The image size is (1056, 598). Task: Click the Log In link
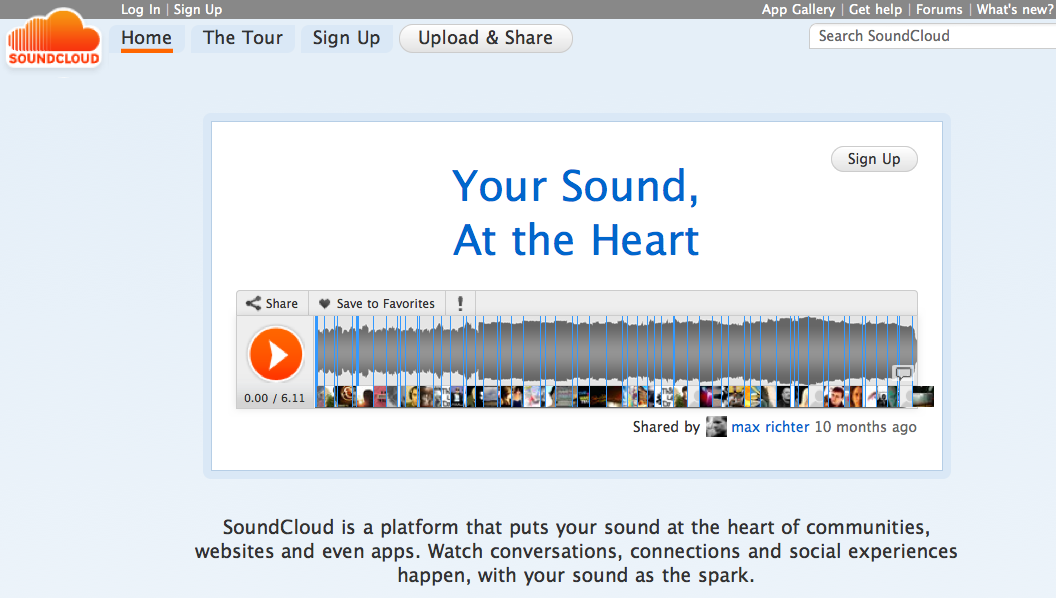[x=141, y=9]
